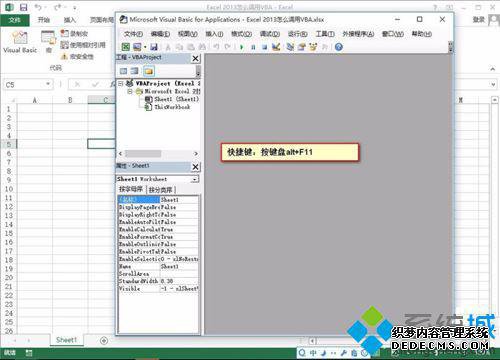Click Macros button in Excel ribbon
Viewport: 500px width, 360px height.
coord(49,42)
